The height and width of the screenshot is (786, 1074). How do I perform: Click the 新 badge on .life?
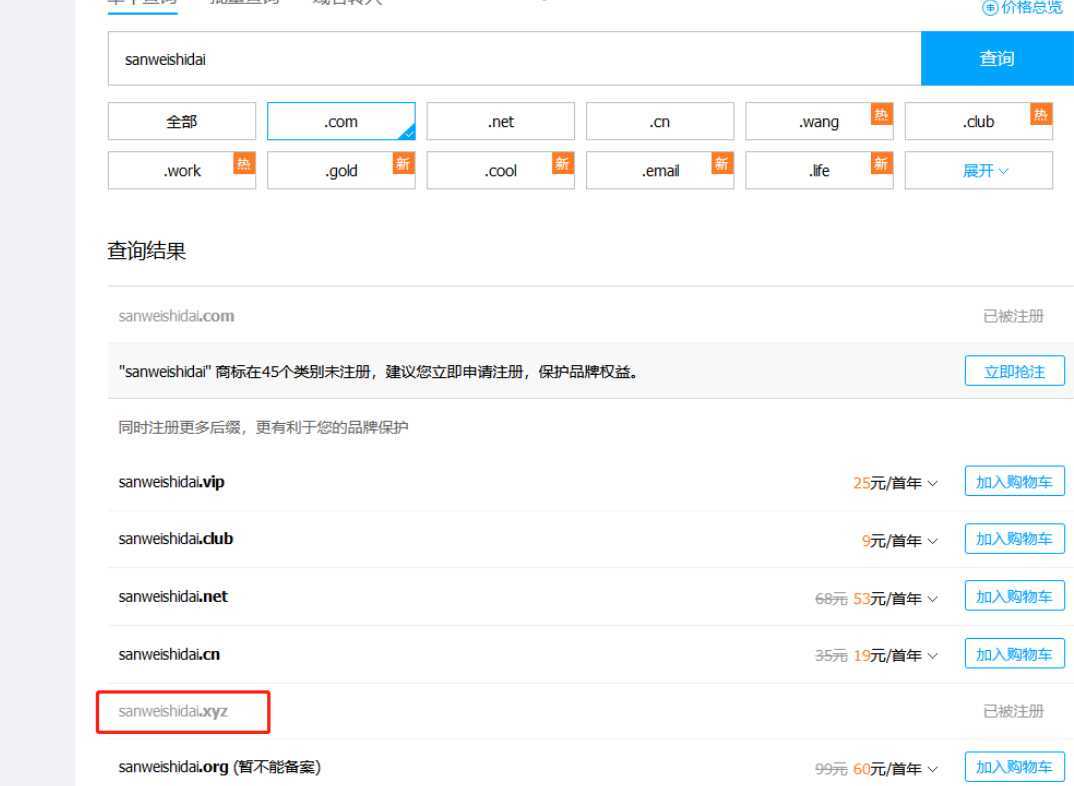point(882,163)
